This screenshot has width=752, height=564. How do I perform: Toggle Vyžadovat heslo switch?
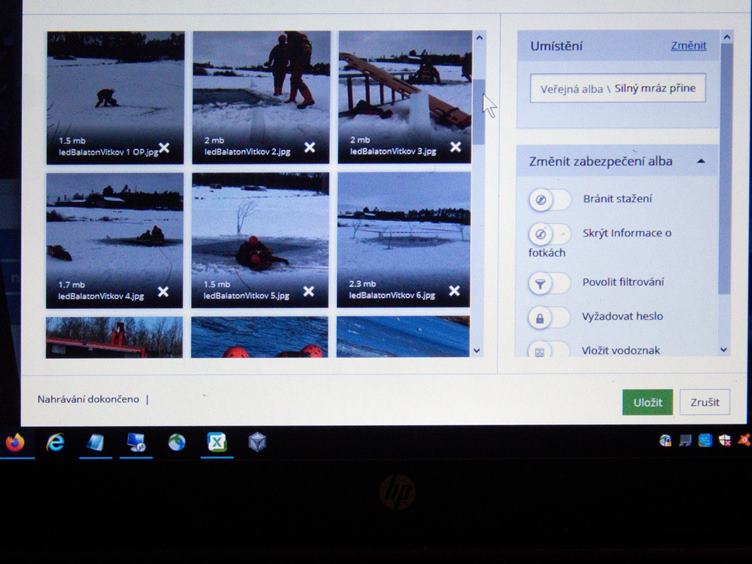pos(549,318)
